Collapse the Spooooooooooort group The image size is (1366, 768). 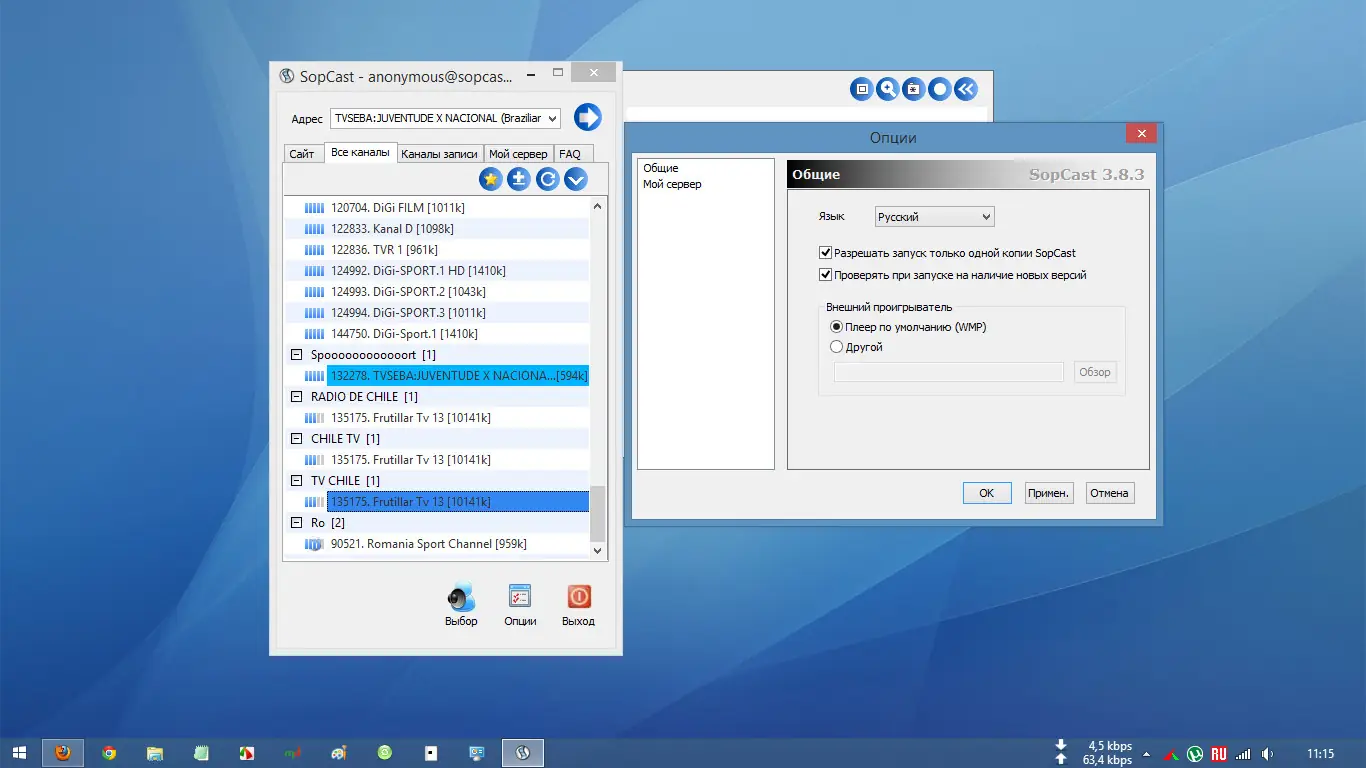pos(297,355)
